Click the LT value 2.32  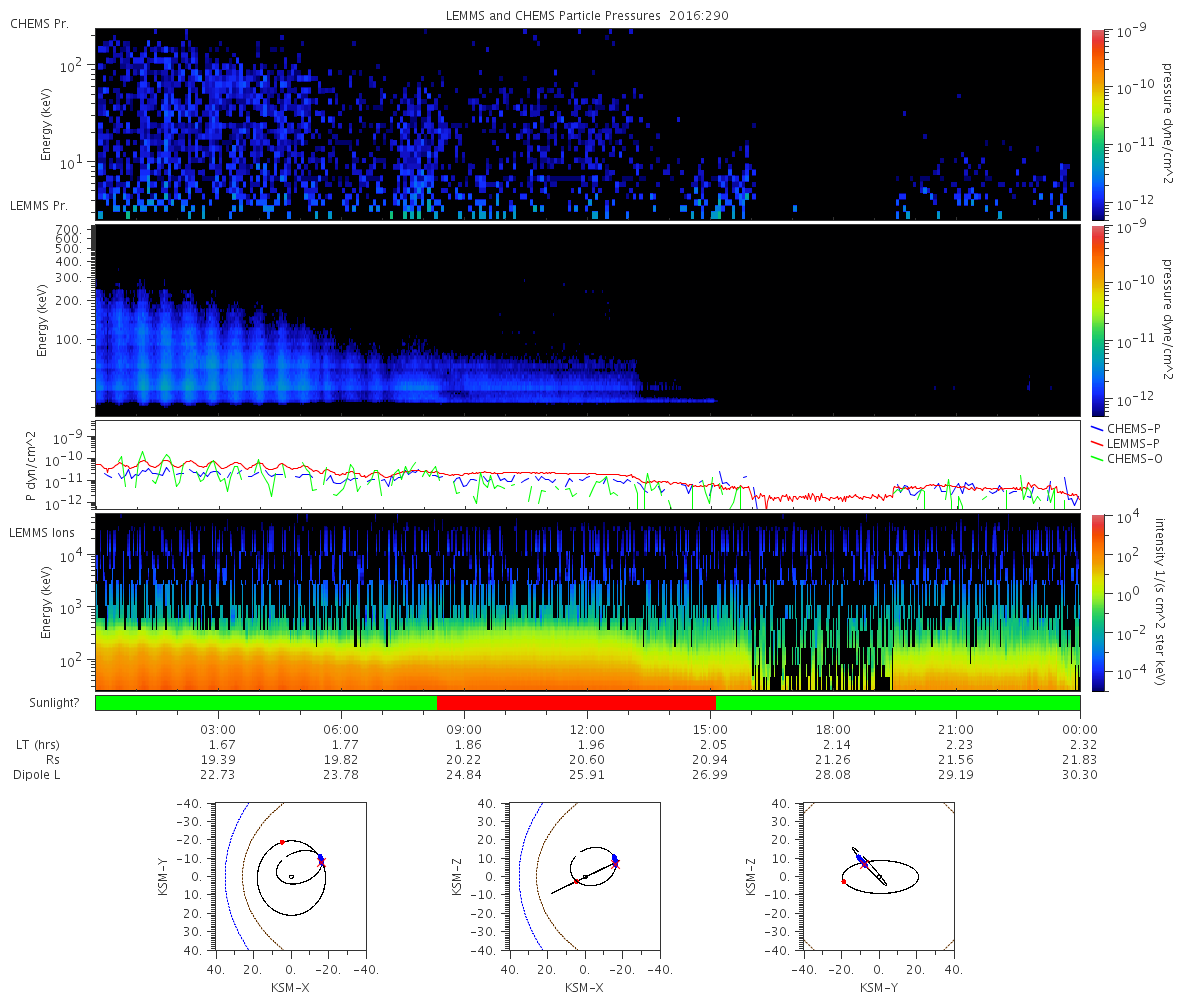(x=1083, y=745)
